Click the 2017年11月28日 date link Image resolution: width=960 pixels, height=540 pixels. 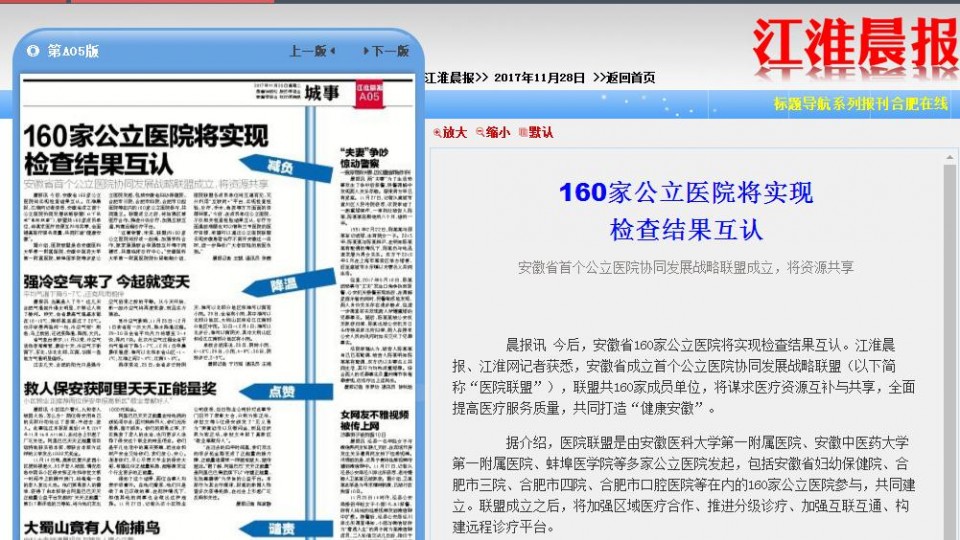pos(539,77)
